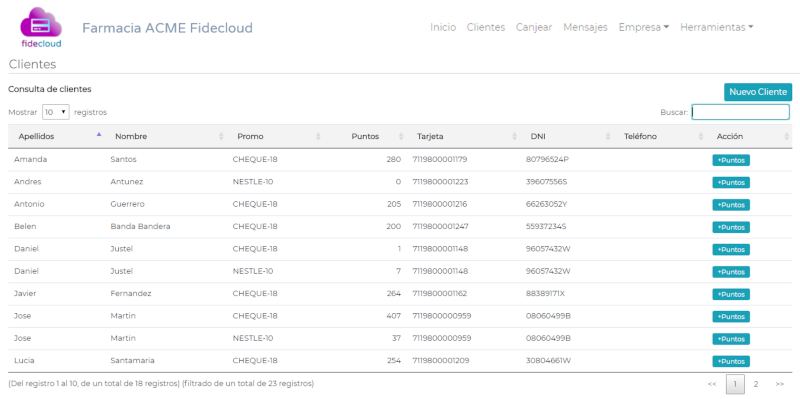Click card number 7119800001216
This screenshot has height=399, width=800.
440,204
